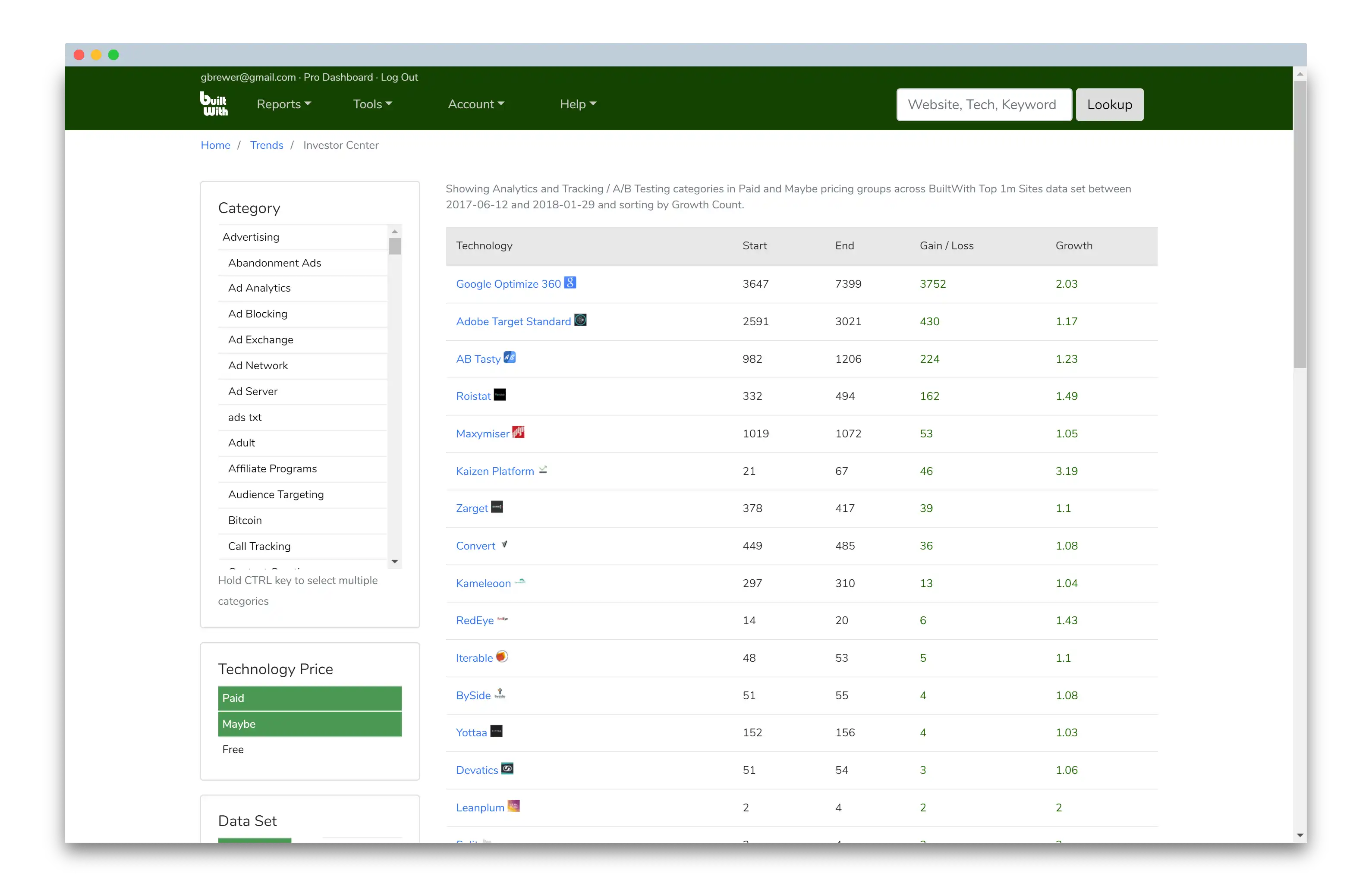1372x886 pixels.
Task: Click the Adobe Target Standard icon
Action: 580,320
